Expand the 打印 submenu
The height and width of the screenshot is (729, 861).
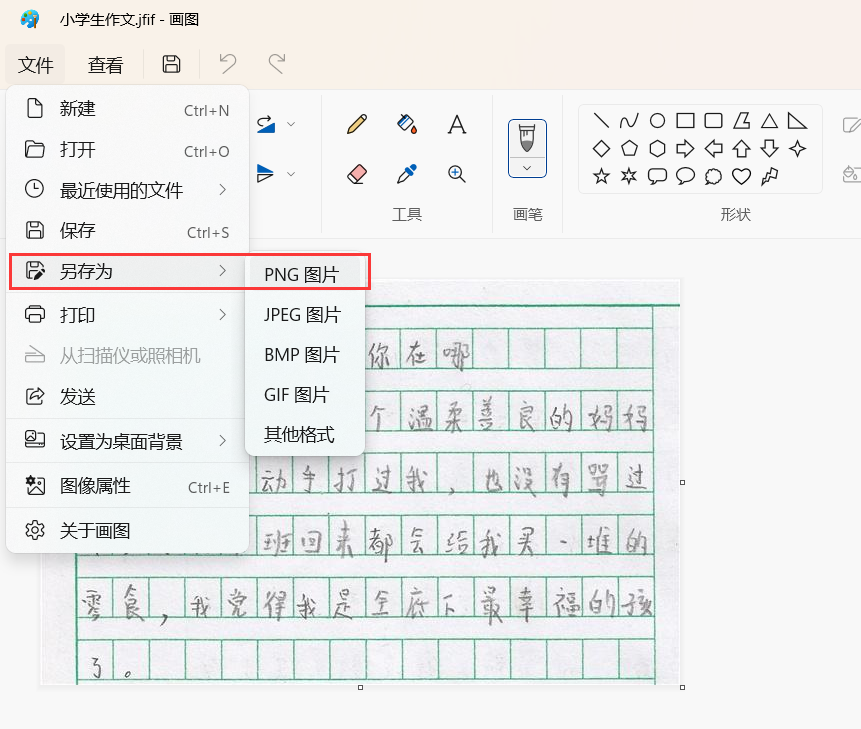pyautogui.click(x=127, y=315)
